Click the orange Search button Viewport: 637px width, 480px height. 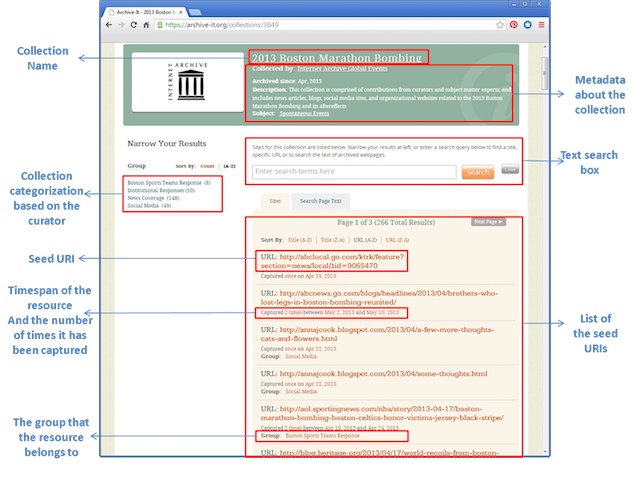pyautogui.click(x=478, y=172)
